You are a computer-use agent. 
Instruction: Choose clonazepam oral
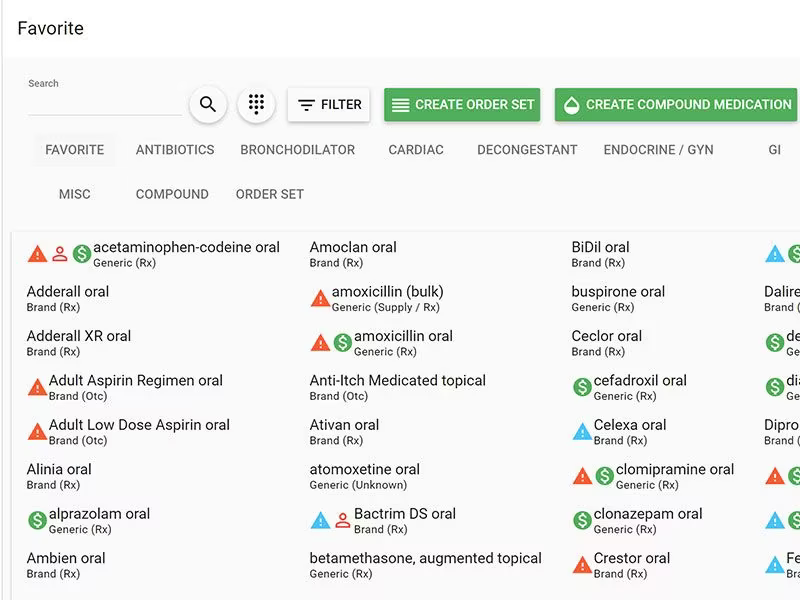(x=648, y=520)
